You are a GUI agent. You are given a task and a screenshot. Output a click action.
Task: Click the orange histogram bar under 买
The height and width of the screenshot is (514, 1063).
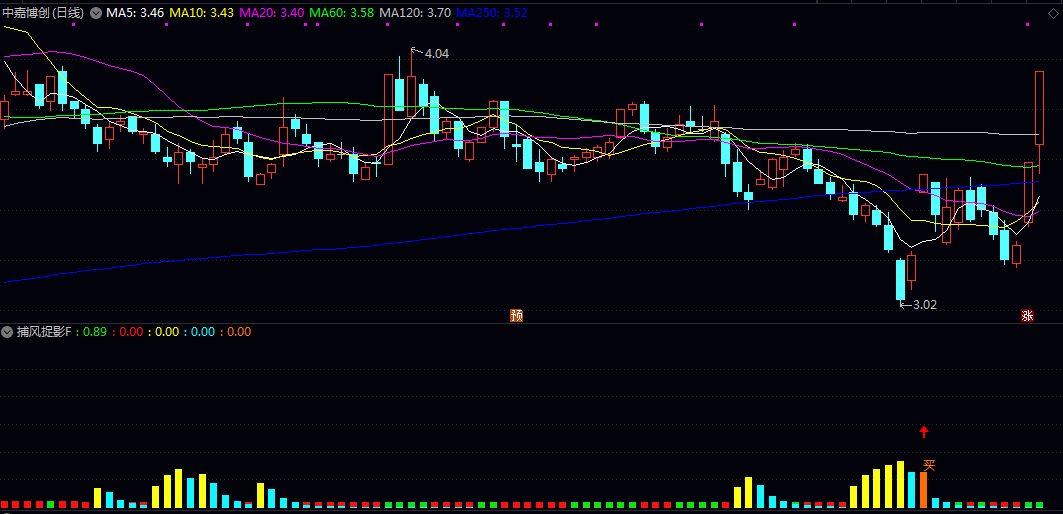point(923,490)
